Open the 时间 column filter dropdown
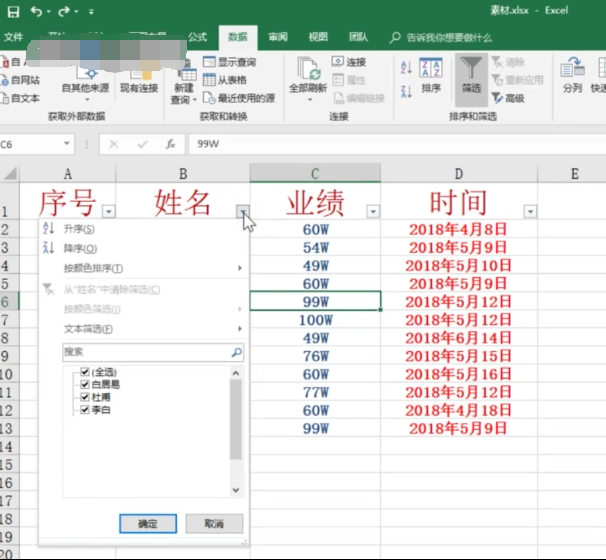Image resolution: width=606 pixels, height=560 pixels. tap(530, 212)
